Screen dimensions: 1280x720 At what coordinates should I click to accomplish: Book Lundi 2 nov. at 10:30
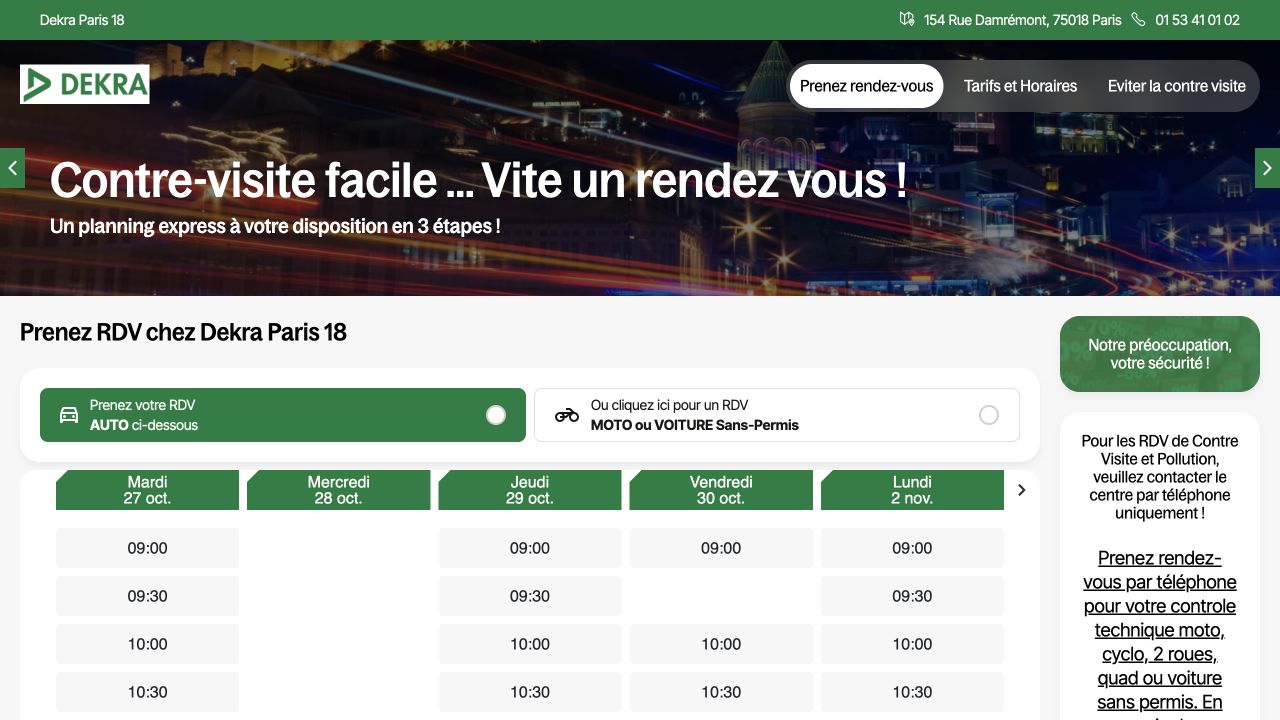(x=912, y=692)
